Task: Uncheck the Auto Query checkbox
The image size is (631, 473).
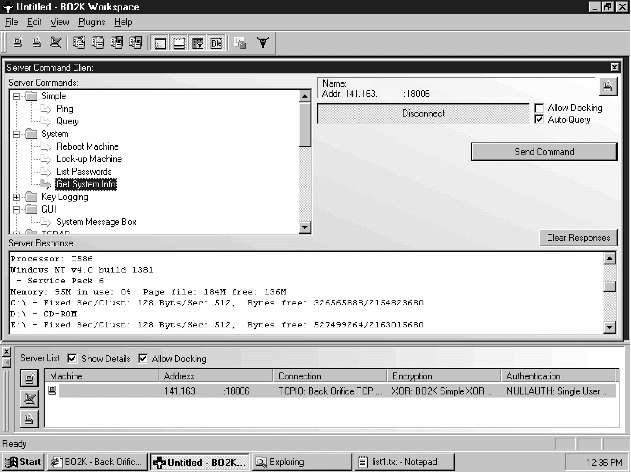Action: click(x=540, y=120)
